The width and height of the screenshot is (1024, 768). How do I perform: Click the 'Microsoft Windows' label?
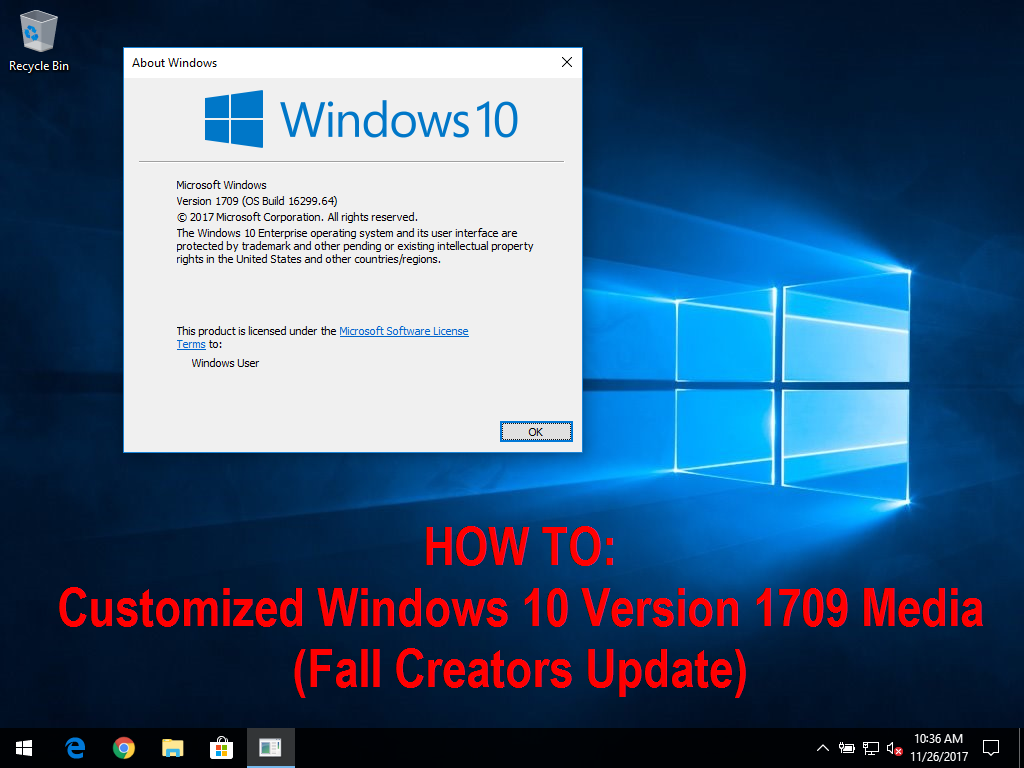221,185
